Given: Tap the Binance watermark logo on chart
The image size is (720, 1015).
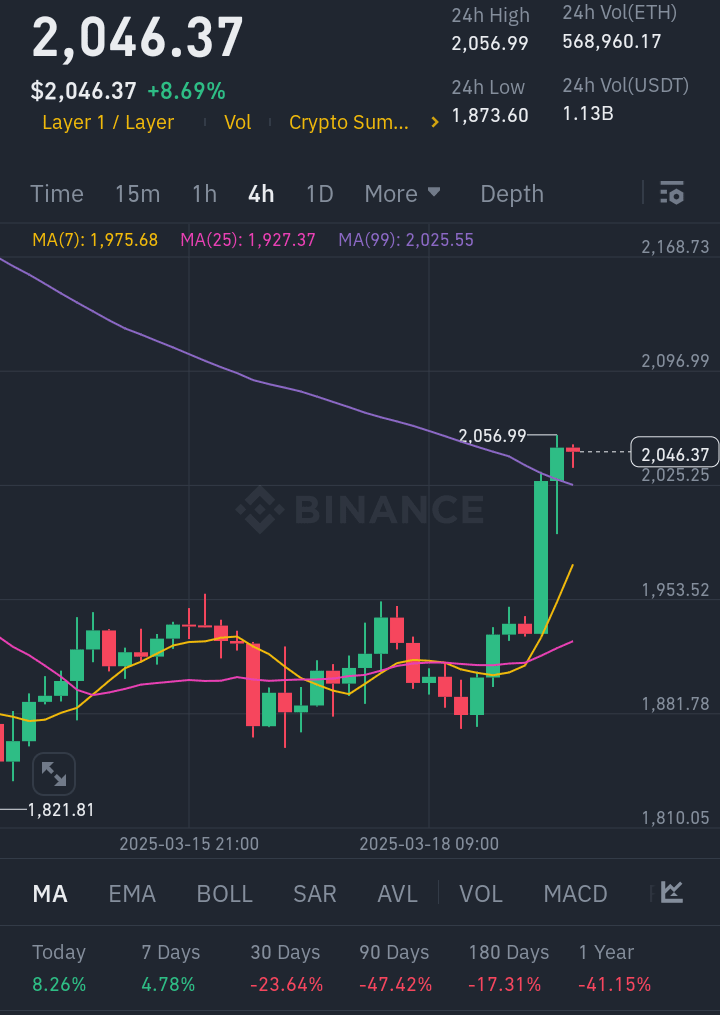Looking at the screenshot, I should pos(360,509).
